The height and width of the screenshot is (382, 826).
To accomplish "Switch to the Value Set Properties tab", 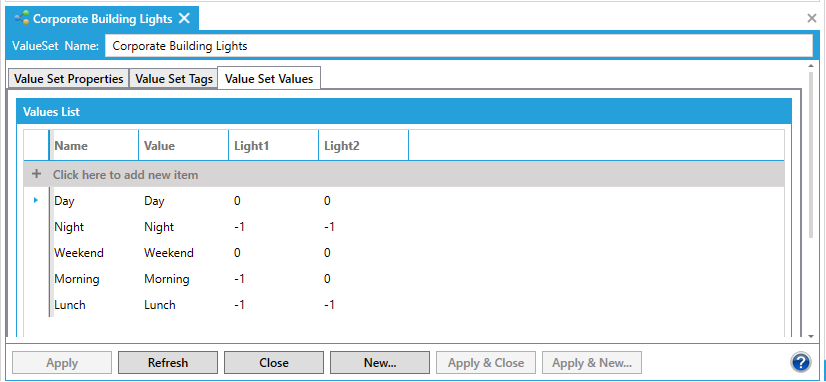I will 68,79.
